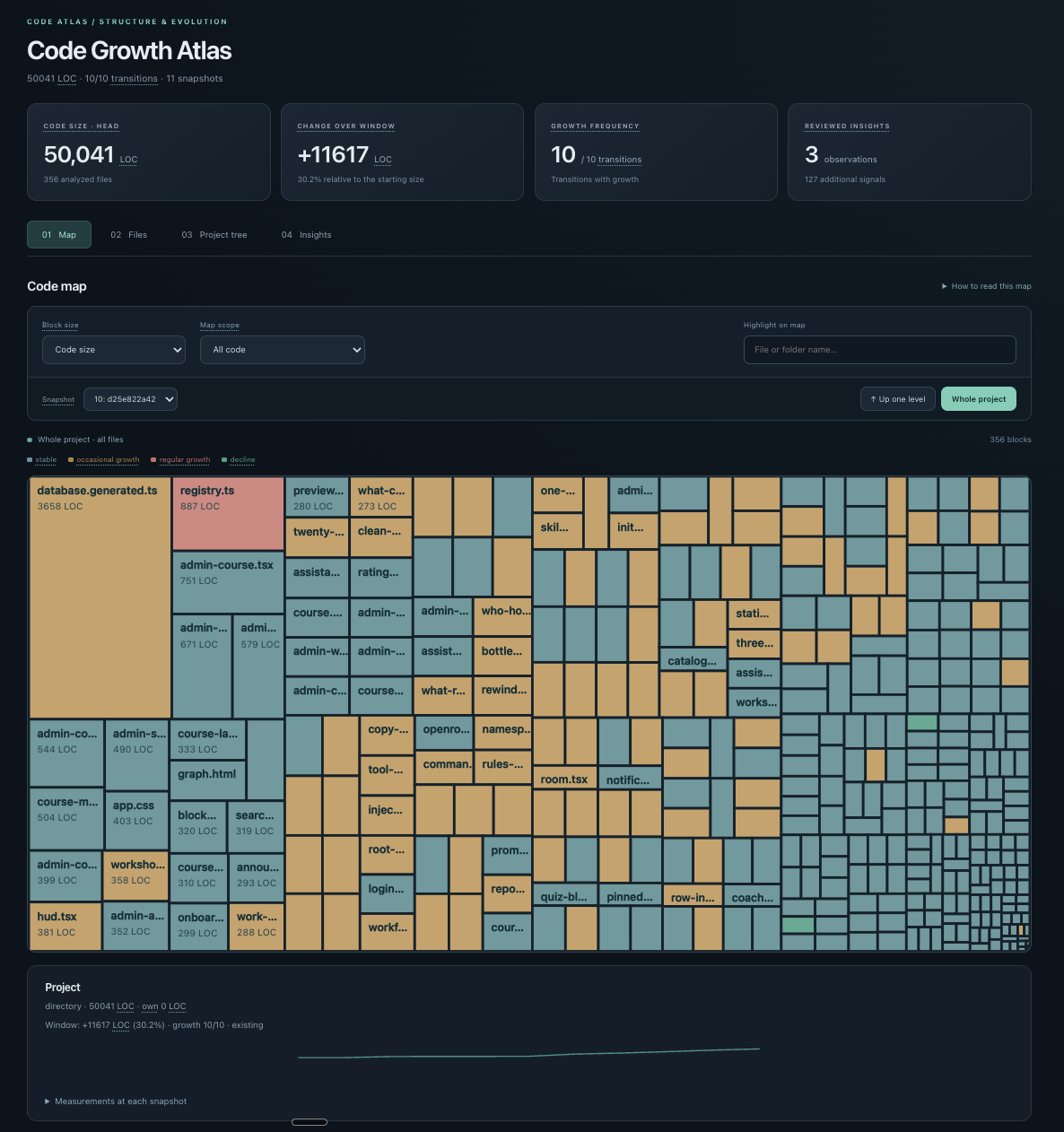The width and height of the screenshot is (1064, 1132).
Task: Open the Project tree tab
Action: (x=214, y=234)
